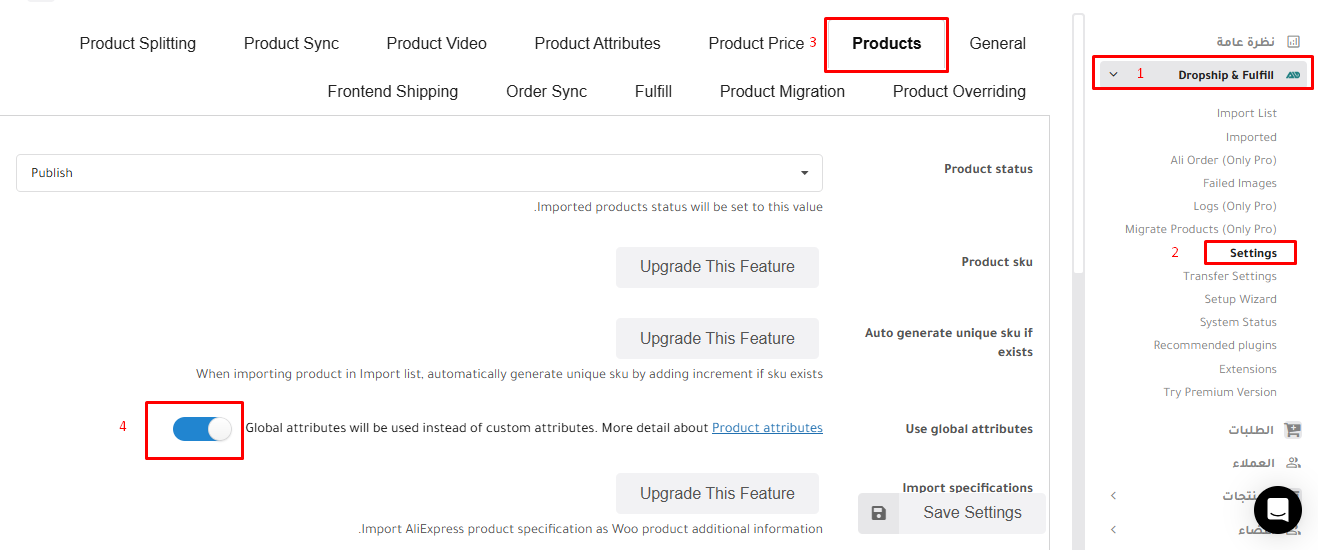Click the orders icon in sidebar
The height and width of the screenshot is (550, 1318).
coord(1293,430)
